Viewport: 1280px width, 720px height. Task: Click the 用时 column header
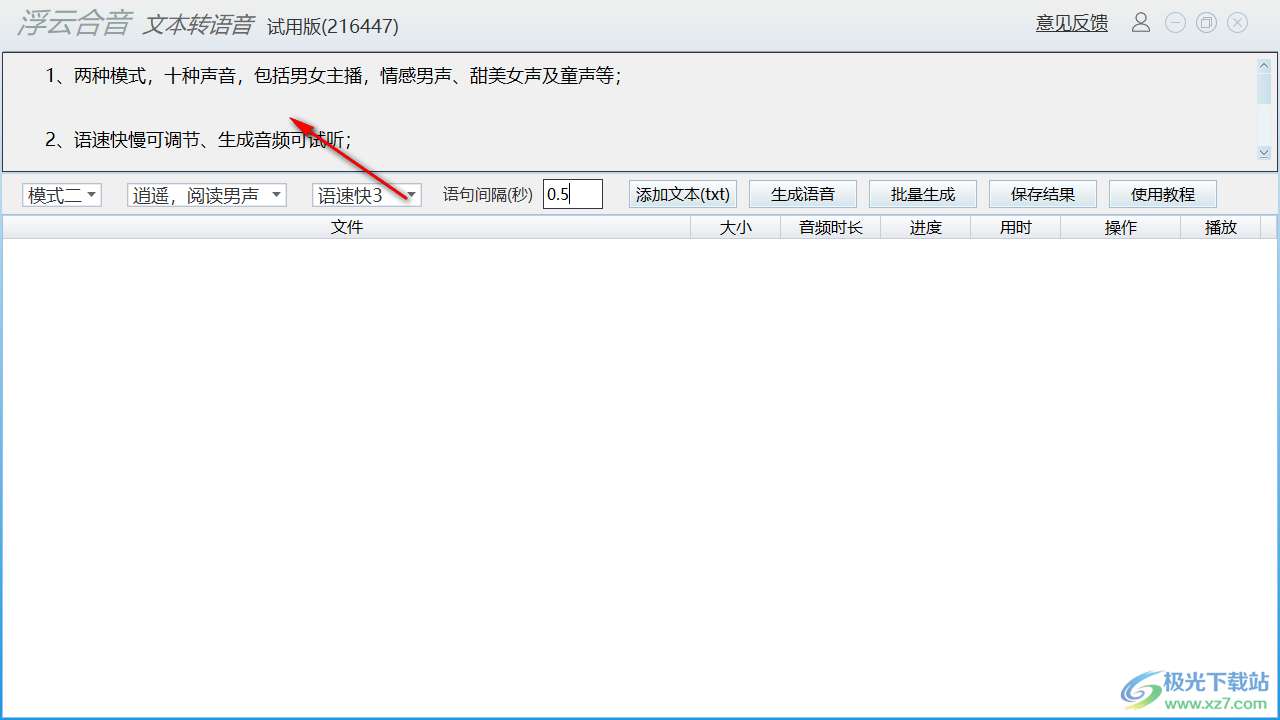pos(1016,227)
